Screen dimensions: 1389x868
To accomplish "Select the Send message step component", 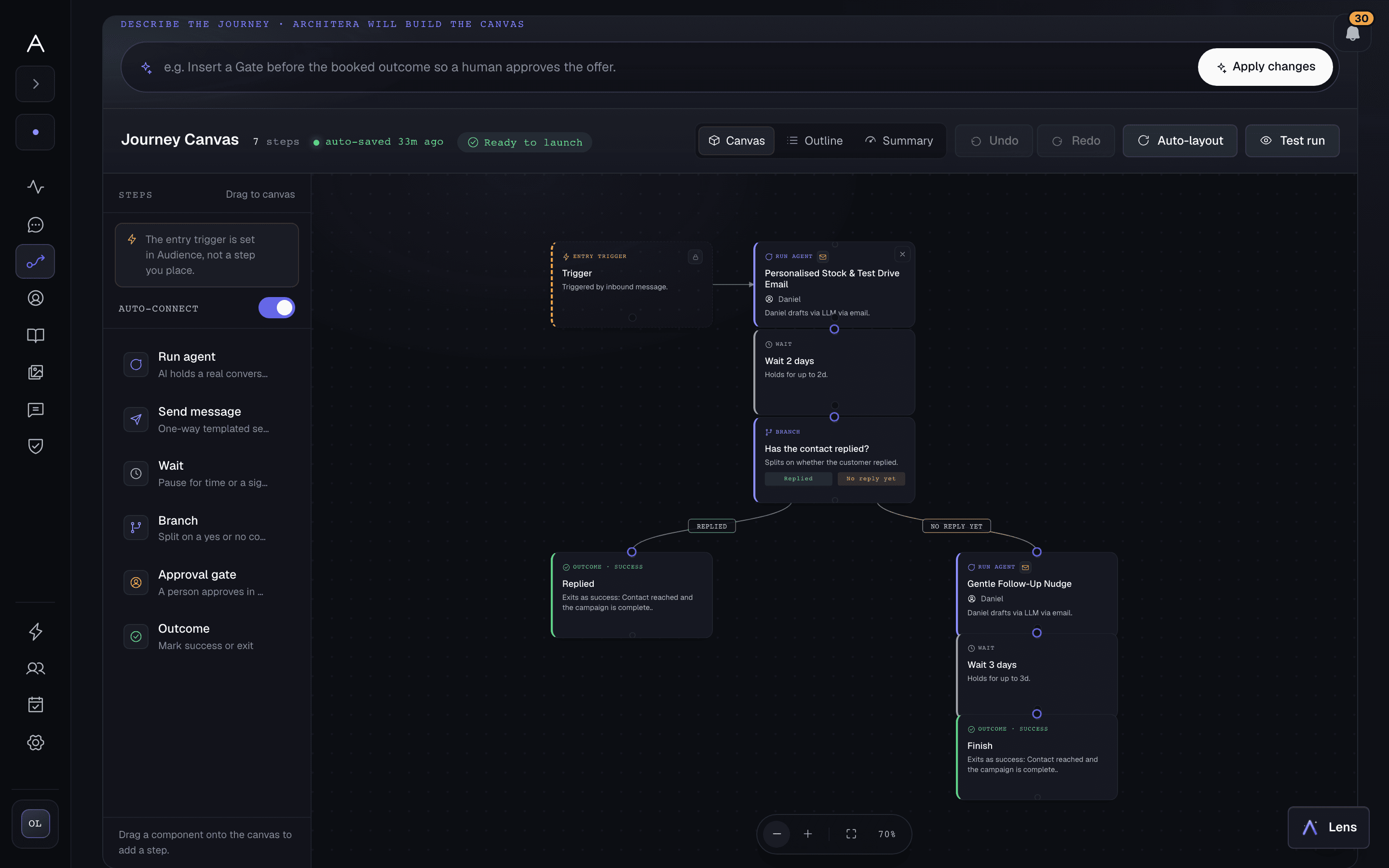I will pos(207,419).
